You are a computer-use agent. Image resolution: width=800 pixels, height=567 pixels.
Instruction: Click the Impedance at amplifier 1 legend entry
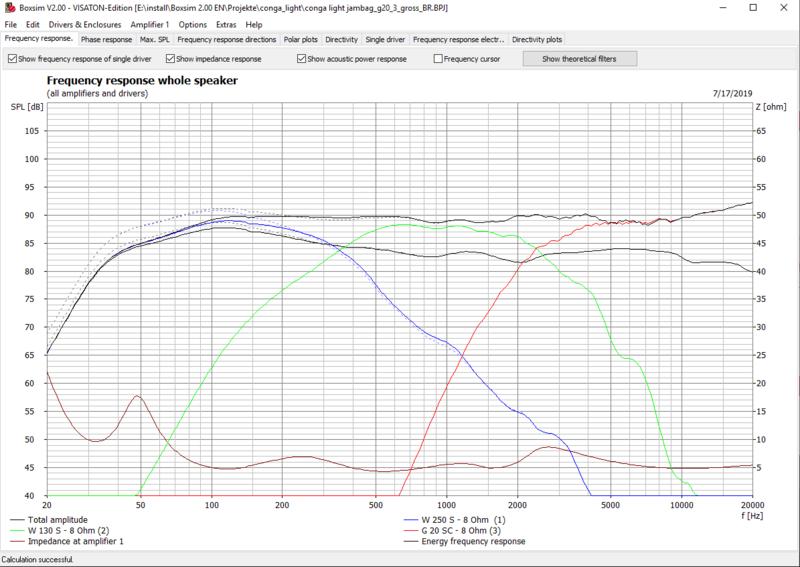67,541
